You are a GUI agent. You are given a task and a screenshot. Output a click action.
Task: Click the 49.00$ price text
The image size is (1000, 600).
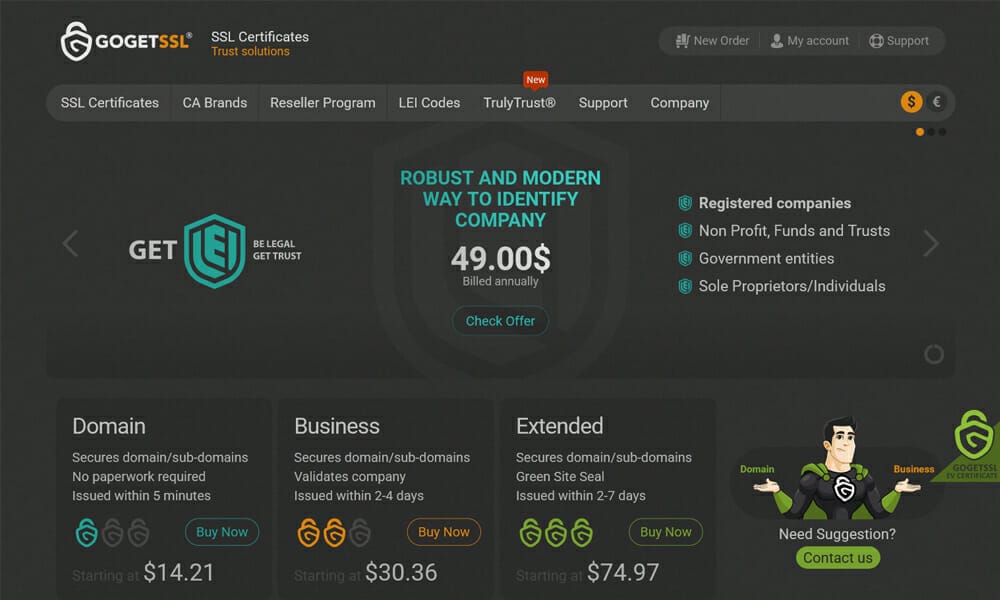coord(501,258)
